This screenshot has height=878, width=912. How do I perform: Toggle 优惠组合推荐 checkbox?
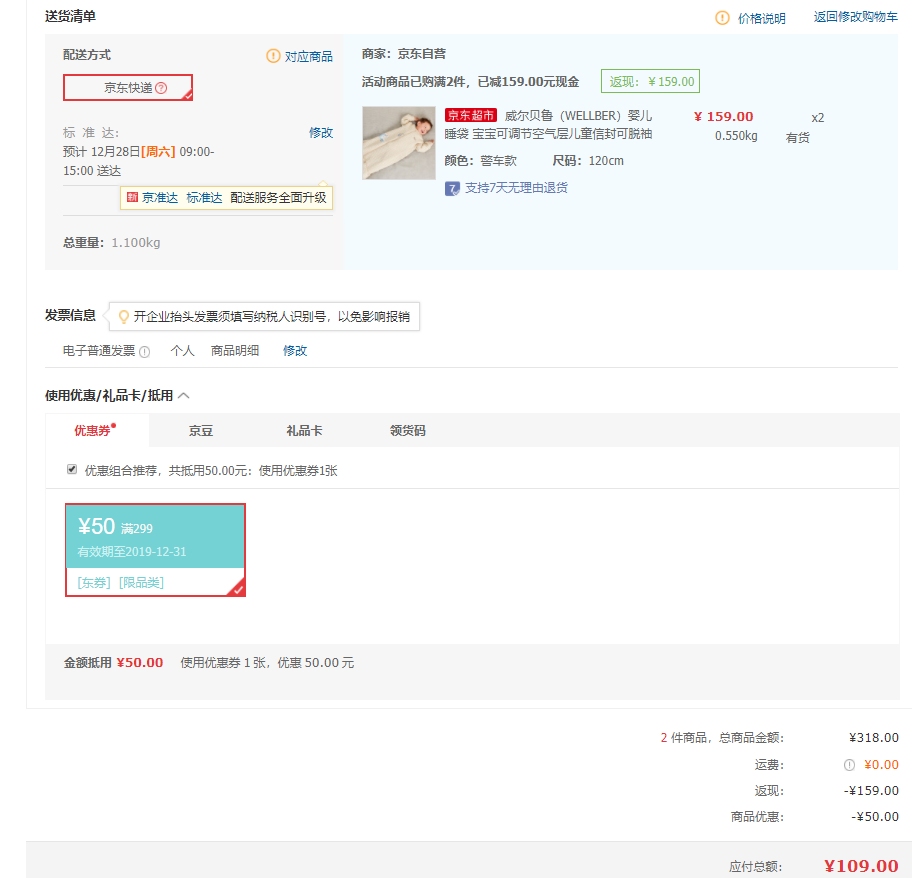click(72, 469)
